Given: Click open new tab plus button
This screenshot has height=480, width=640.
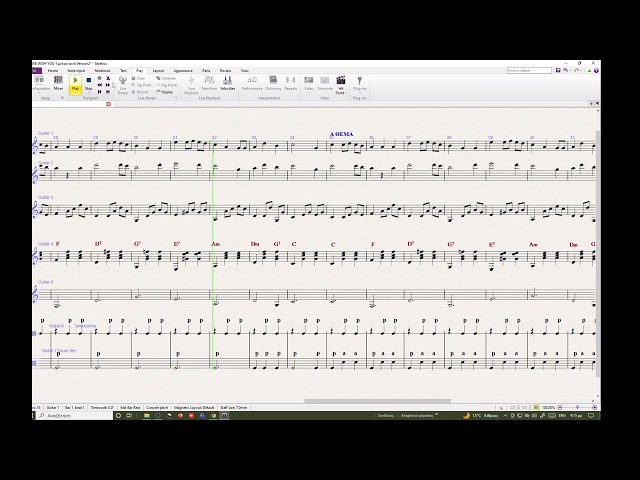Looking at the screenshot, I should (x=591, y=104).
